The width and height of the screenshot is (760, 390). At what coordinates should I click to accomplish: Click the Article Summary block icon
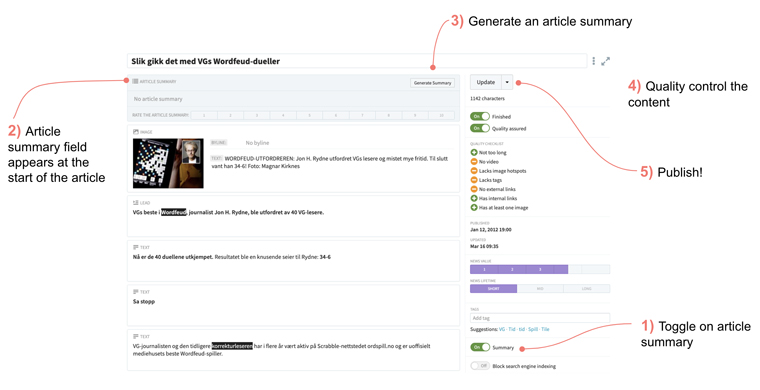point(135,81)
